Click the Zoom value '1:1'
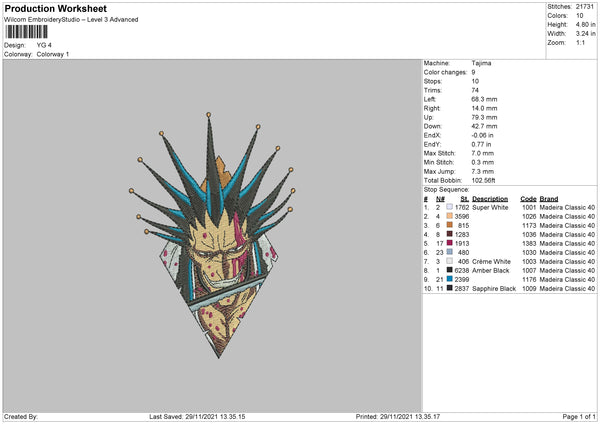 pos(580,42)
